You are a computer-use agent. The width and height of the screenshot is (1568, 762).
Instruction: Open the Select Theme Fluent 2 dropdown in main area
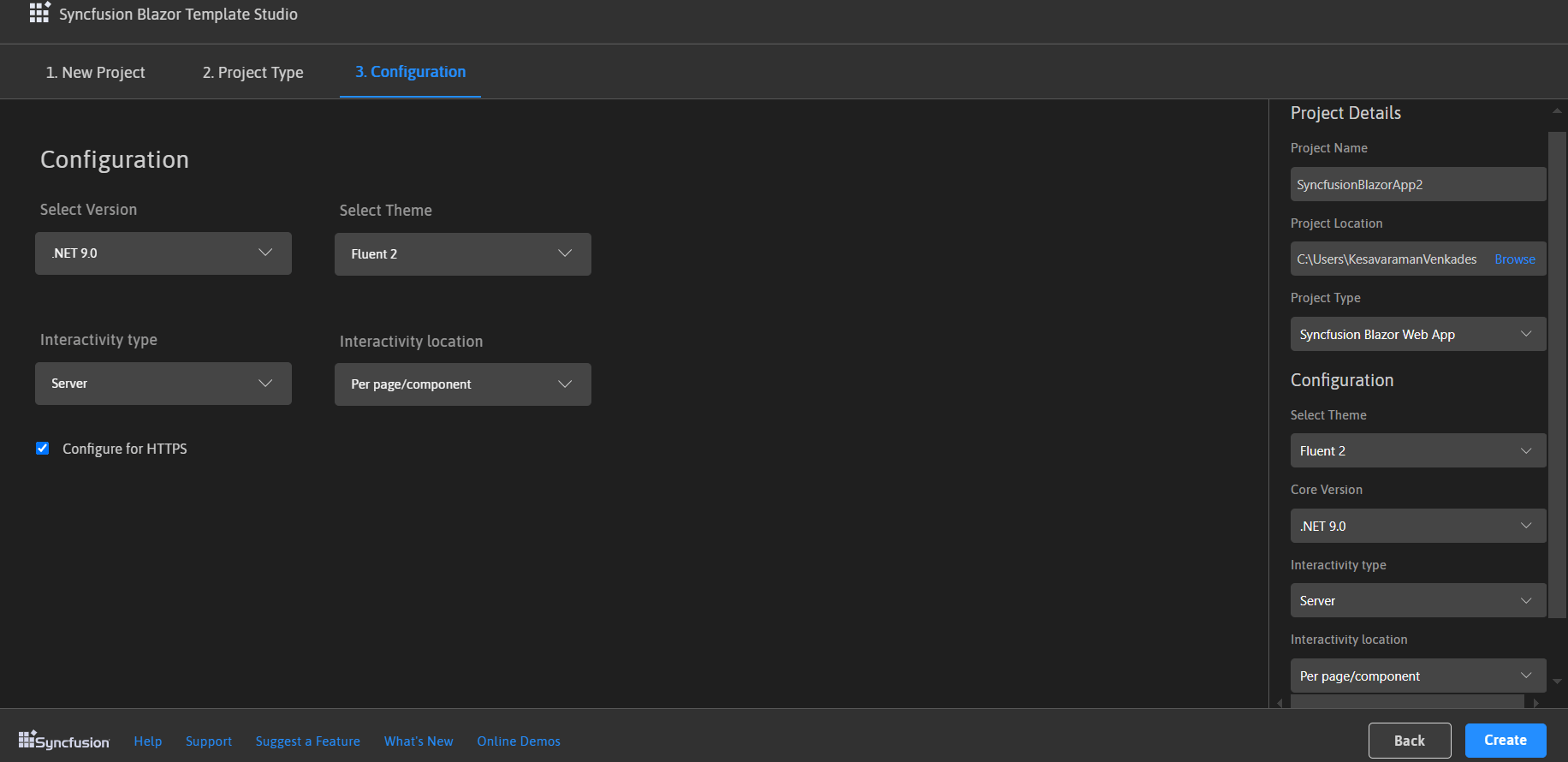point(463,254)
